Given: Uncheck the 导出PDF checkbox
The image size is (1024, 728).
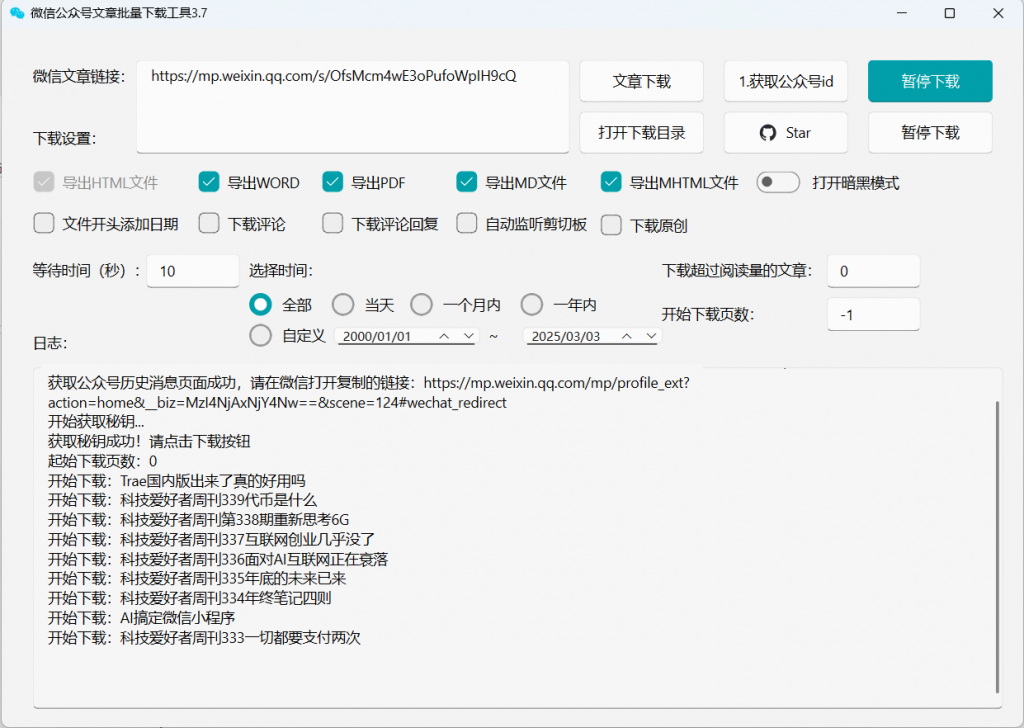Looking at the screenshot, I should (332, 182).
